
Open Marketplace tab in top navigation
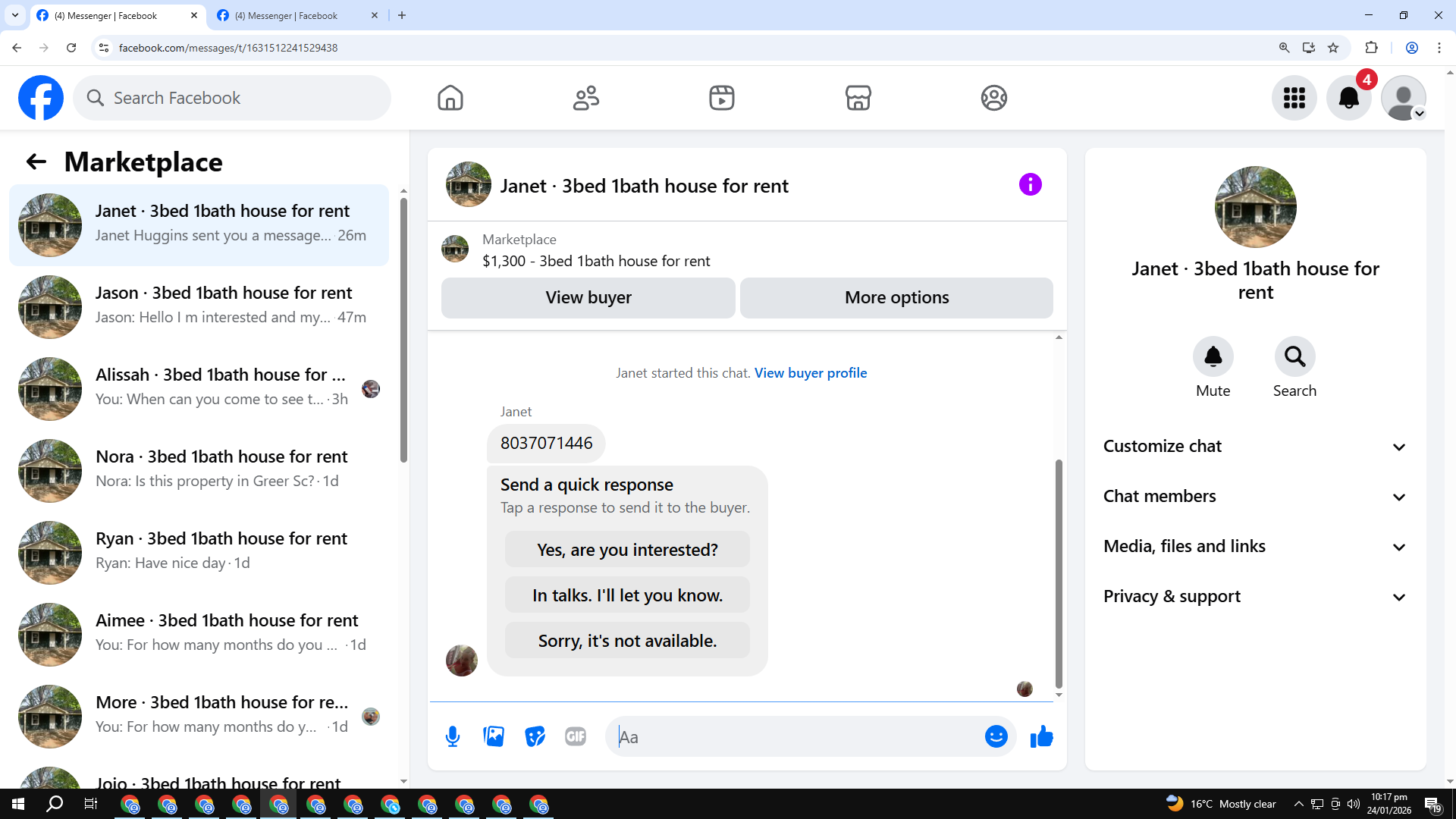coord(858,98)
